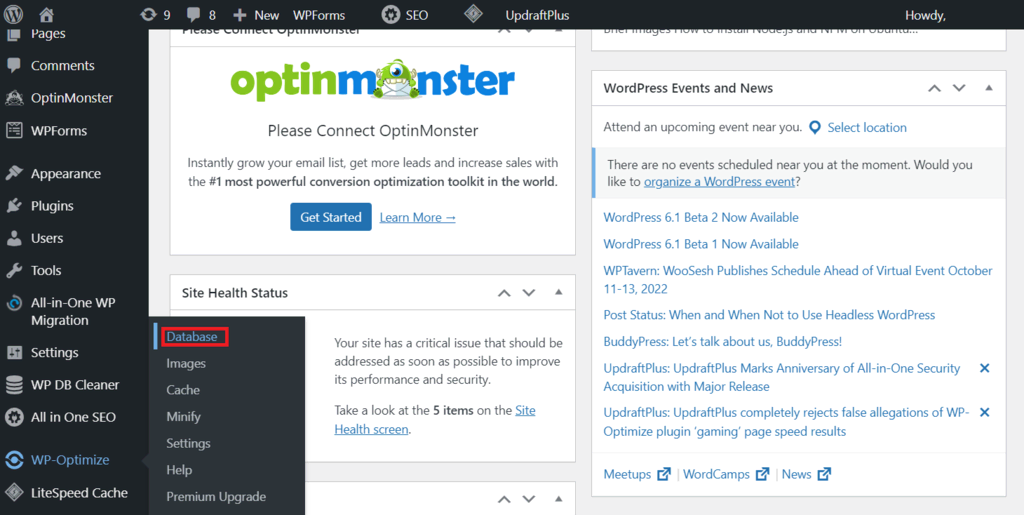
Task: Click the WP DB Cleaner database icon
Action: point(14,385)
